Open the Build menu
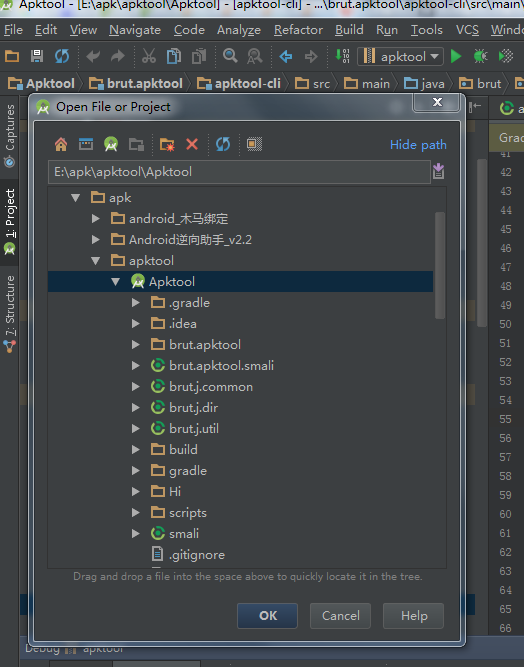This screenshot has width=524, height=667. click(x=349, y=30)
